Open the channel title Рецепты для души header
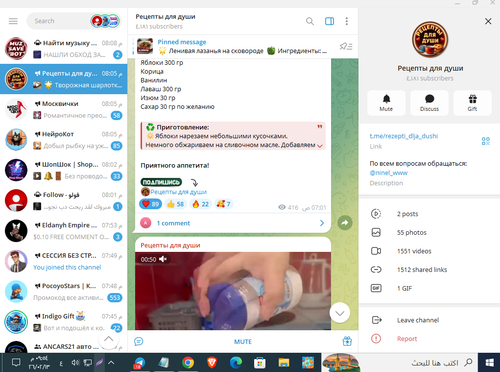This screenshot has width=500, height=372. [165, 17]
